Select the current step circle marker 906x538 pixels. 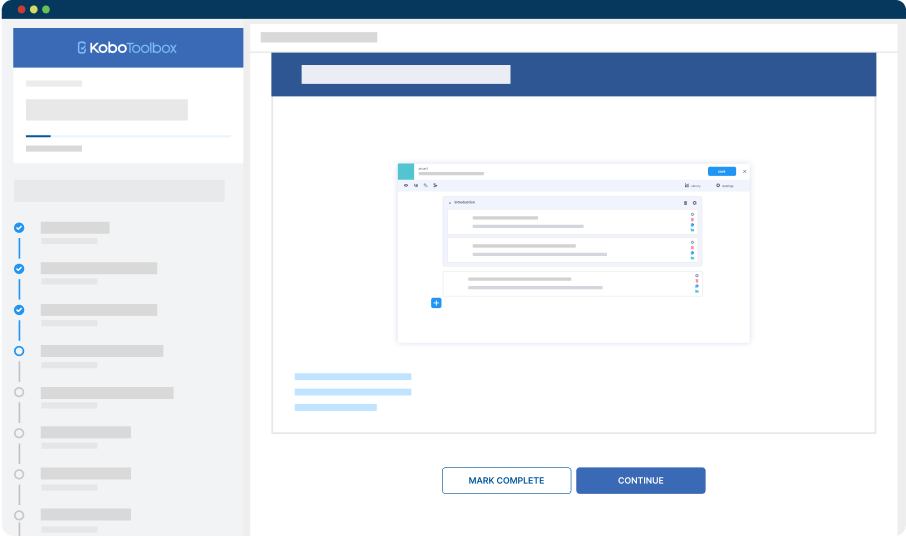click(x=19, y=351)
